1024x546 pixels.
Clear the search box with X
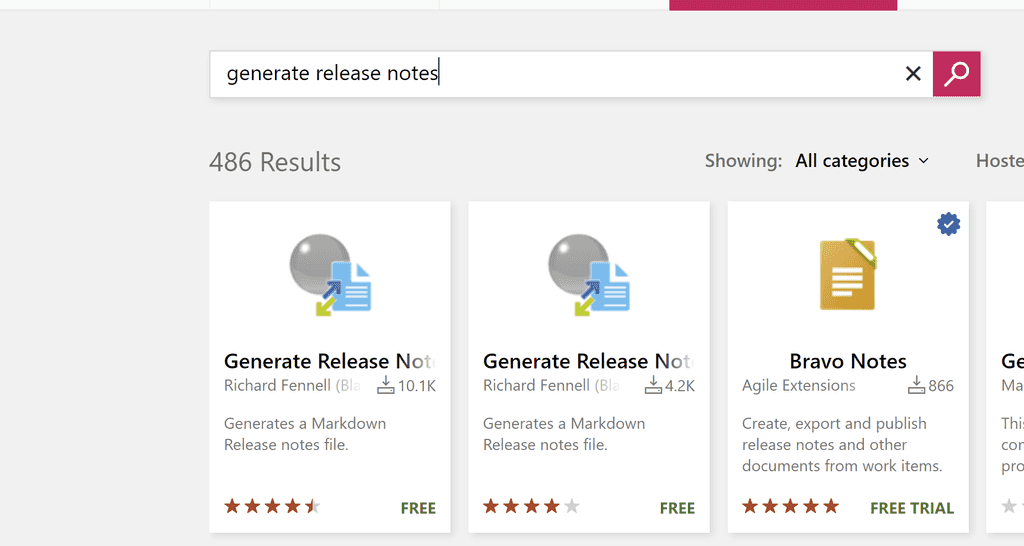tap(913, 74)
